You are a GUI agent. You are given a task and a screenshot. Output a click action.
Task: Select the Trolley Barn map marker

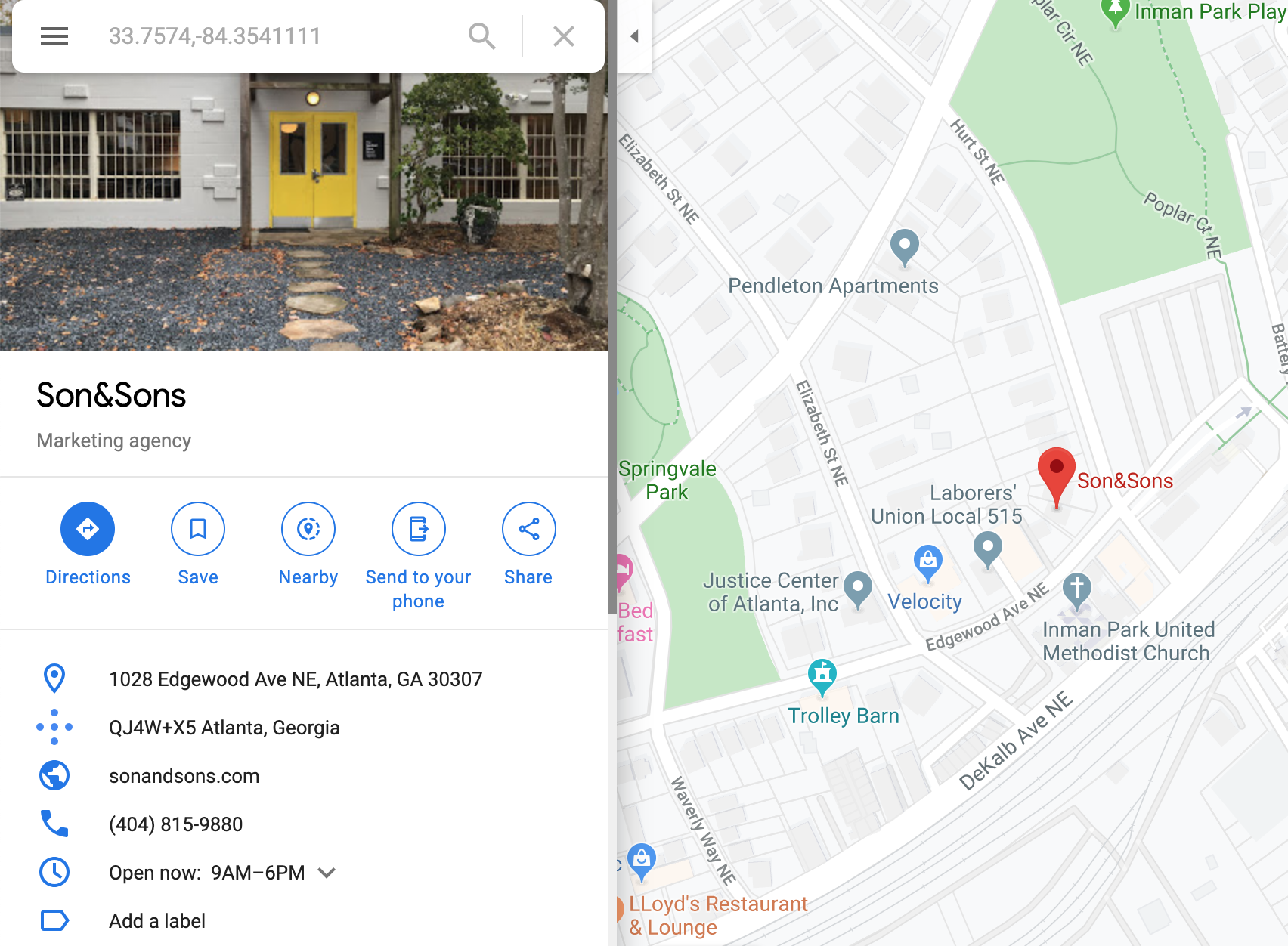click(822, 677)
